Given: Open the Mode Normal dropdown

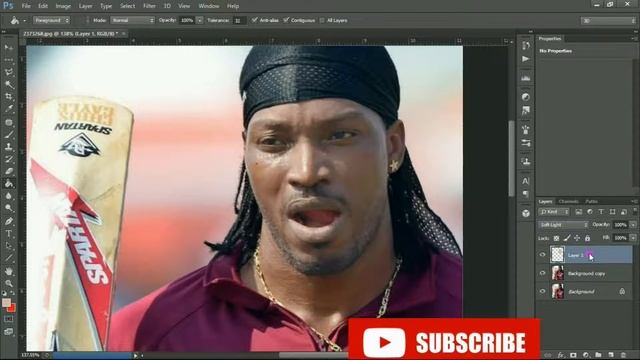Looking at the screenshot, I should pos(132,20).
